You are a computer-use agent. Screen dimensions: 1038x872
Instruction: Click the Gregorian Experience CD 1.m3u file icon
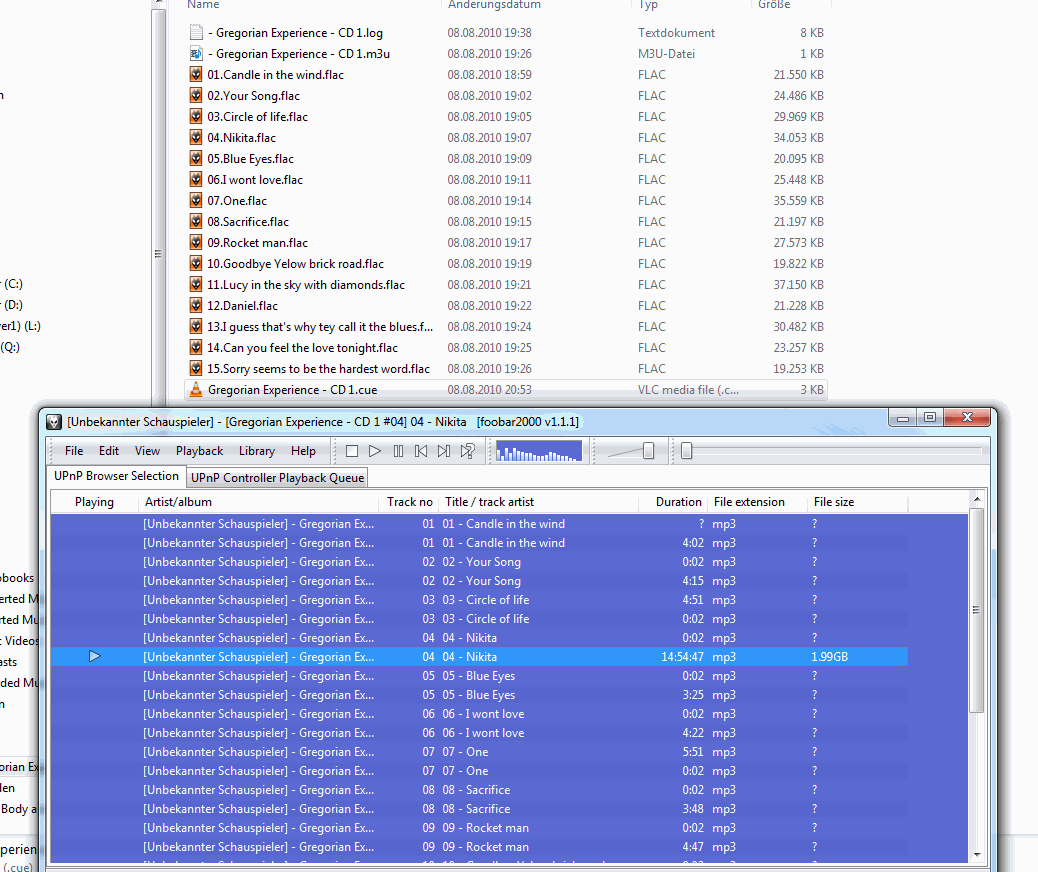point(196,54)
